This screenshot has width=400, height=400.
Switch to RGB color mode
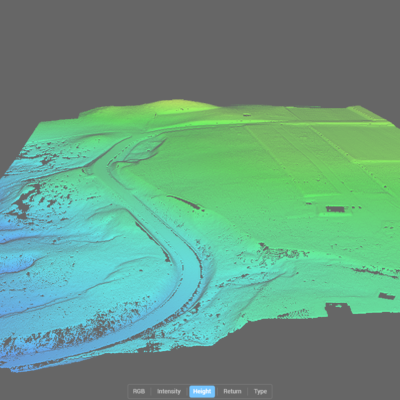[139, 391]
